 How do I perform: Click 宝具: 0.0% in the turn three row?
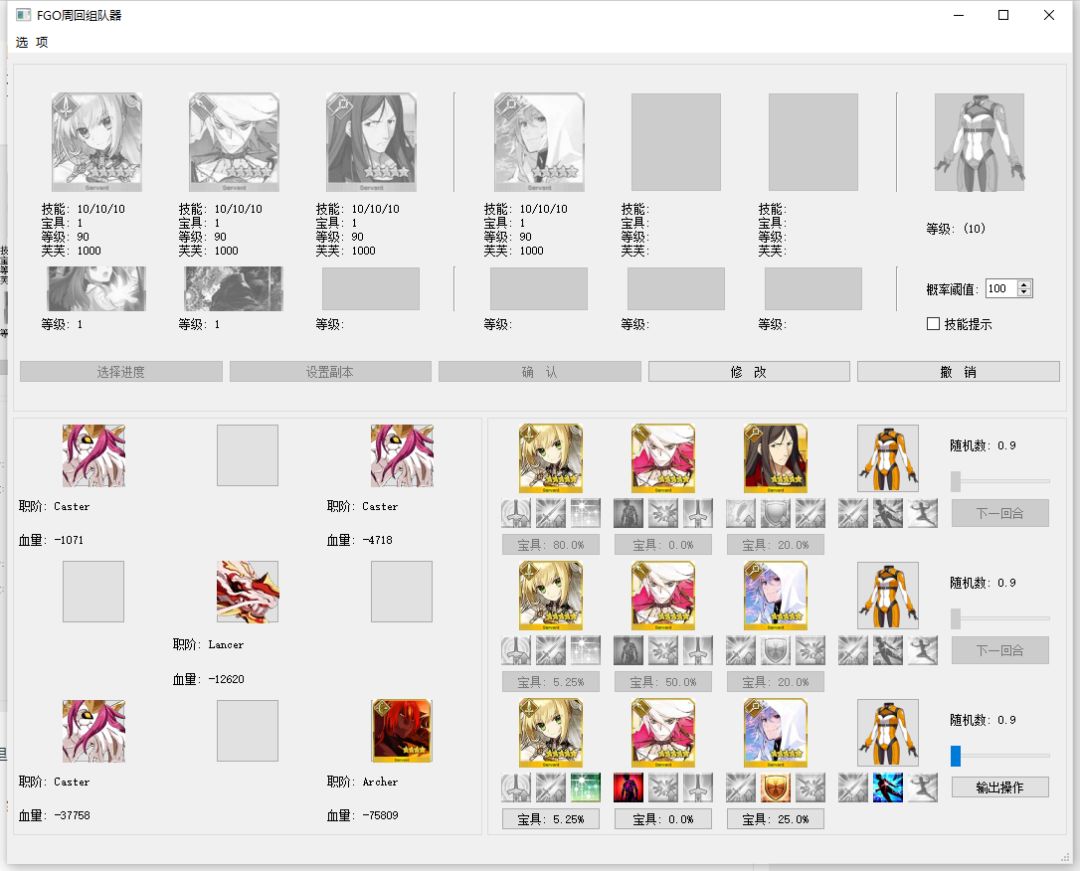point(663,819)
